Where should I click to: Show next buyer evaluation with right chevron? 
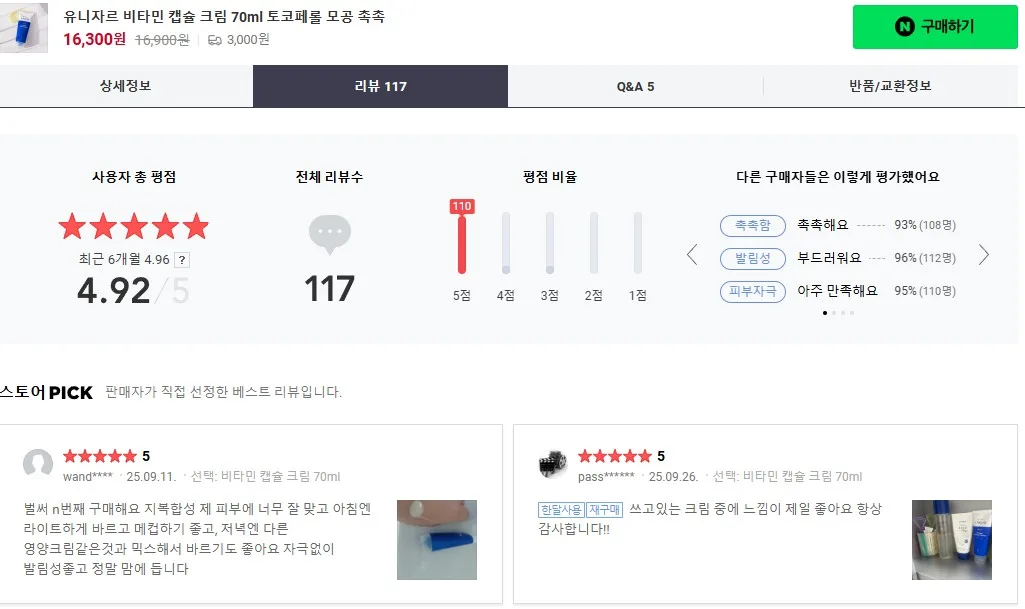[x=983, y=255]
